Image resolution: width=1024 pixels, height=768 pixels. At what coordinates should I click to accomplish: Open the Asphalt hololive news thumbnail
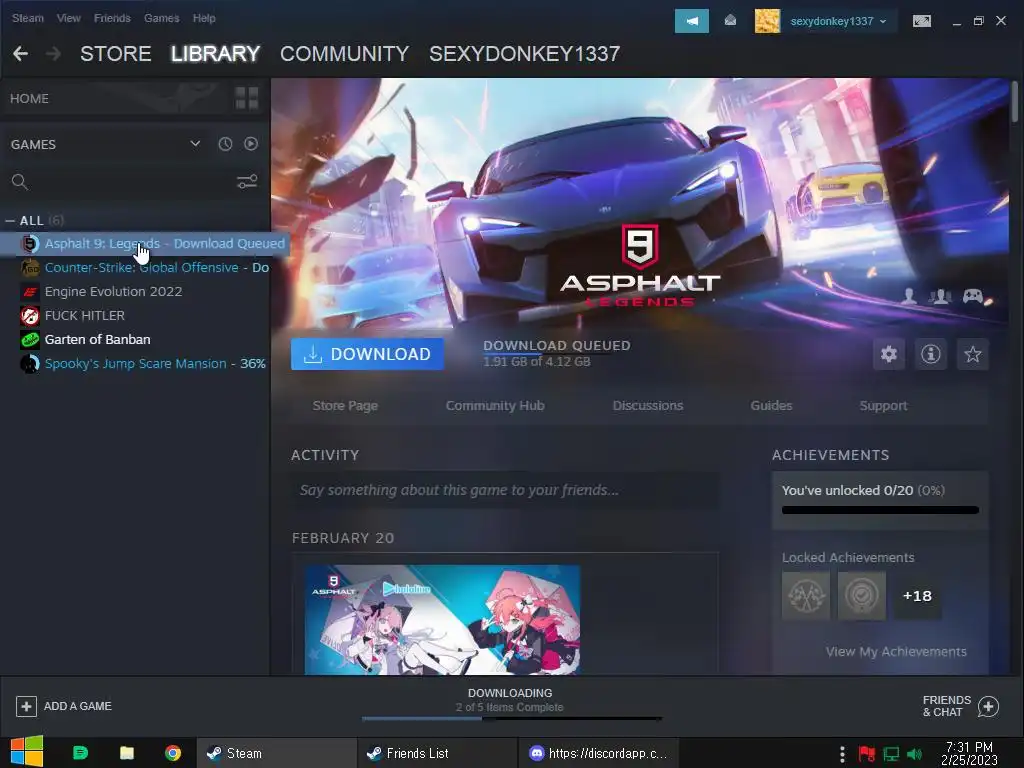442,620
